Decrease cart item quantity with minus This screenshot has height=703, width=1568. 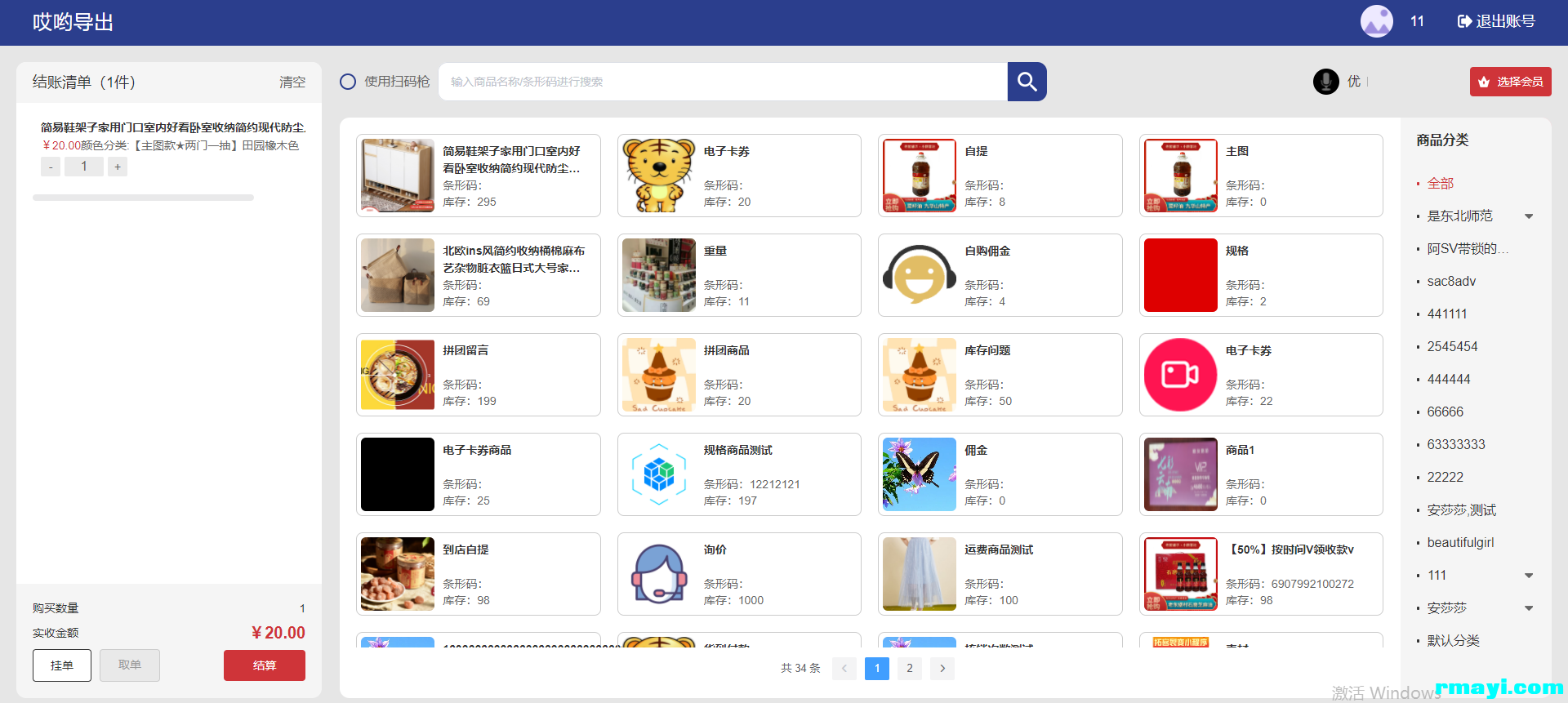[x=51, y=167]
